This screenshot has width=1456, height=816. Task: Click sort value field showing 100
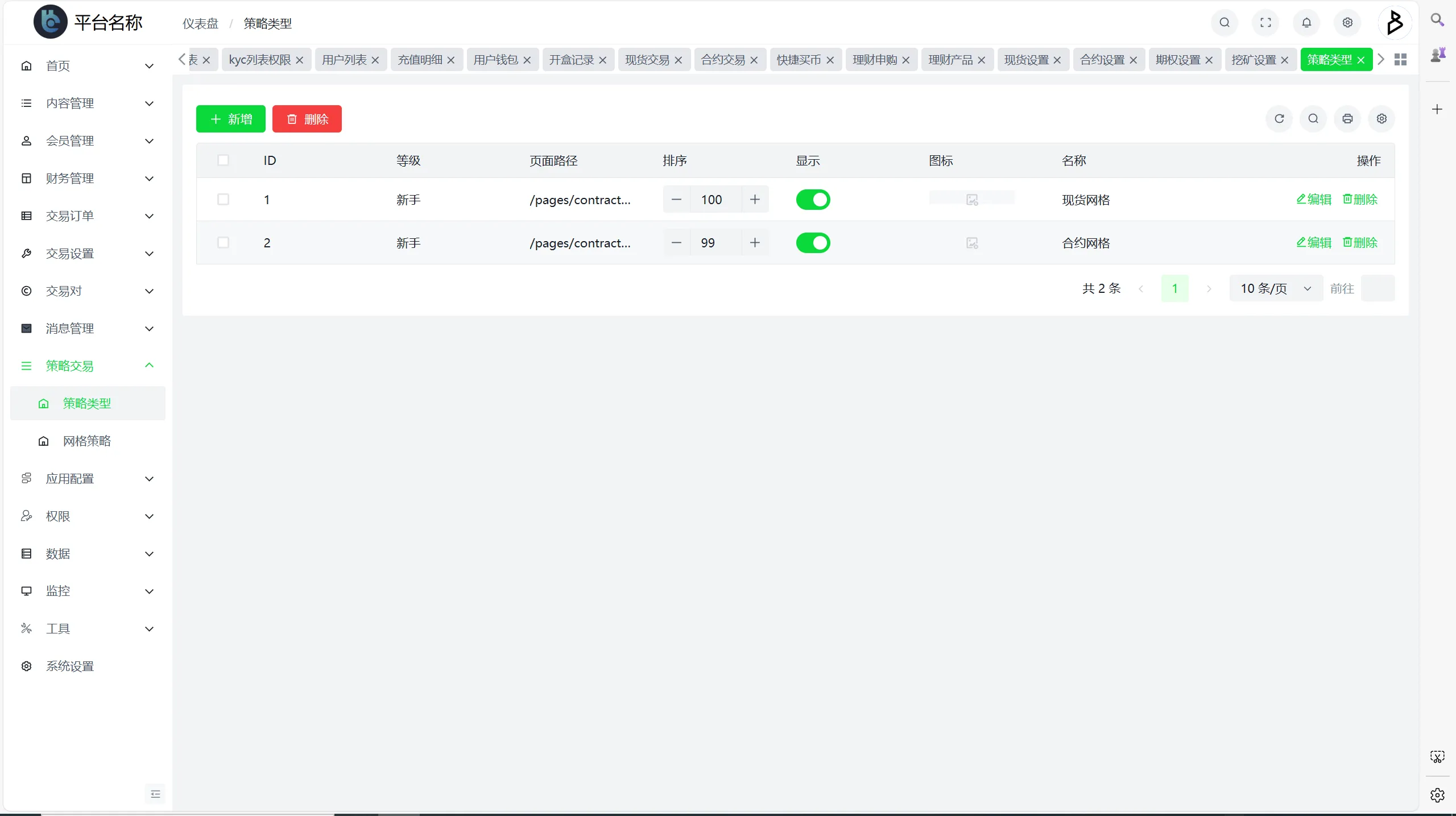pos(715,200)
